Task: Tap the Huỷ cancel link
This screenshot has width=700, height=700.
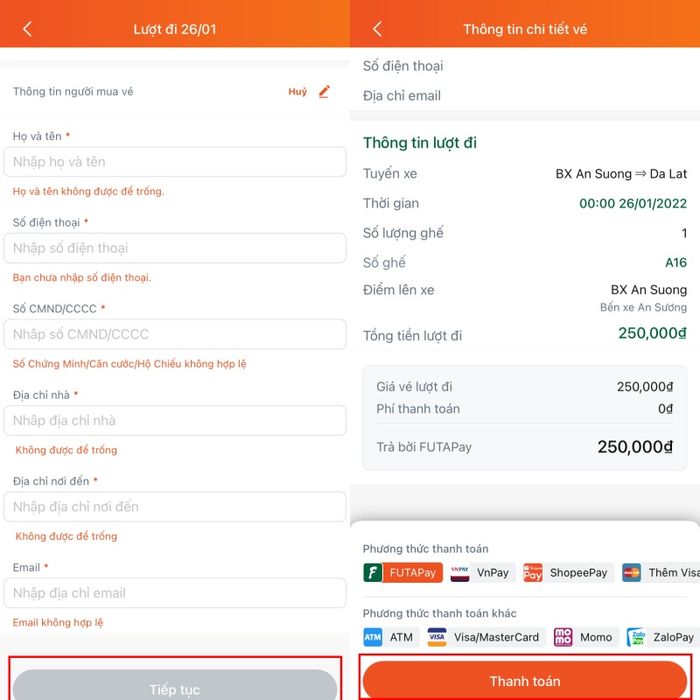Action: (x=297, y=92)
